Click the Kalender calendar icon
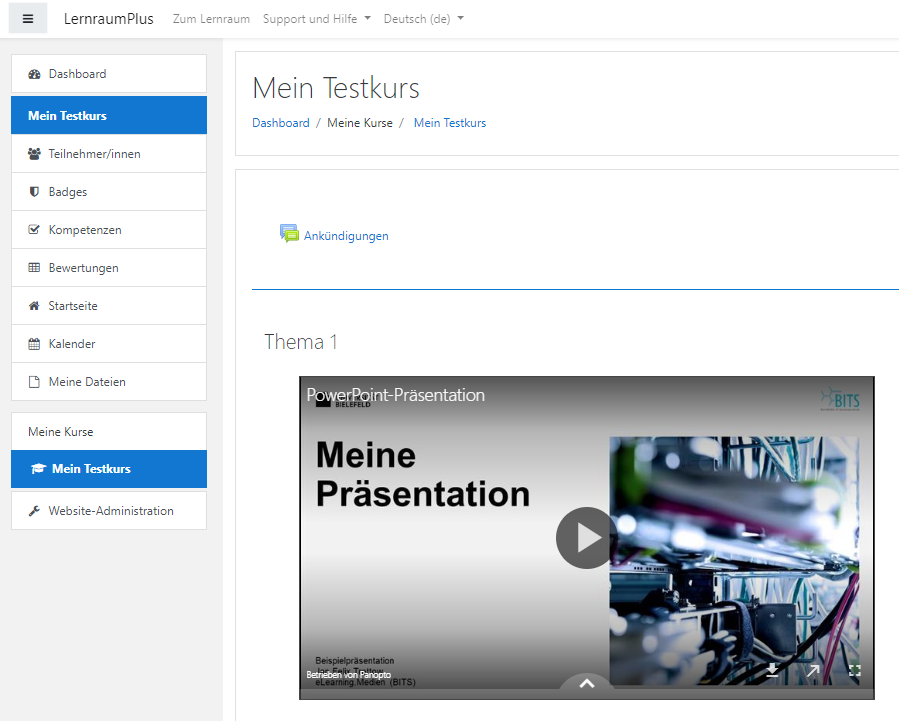Image resolution: width=899 pixels, height=721 pixels. click(x=34, y=344)
